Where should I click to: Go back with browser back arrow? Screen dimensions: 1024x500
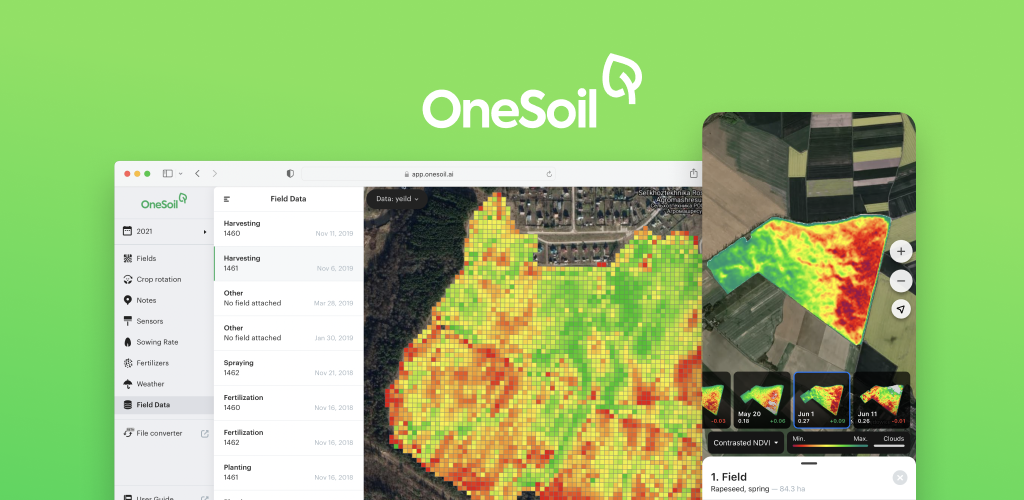[x=197, y=174]
